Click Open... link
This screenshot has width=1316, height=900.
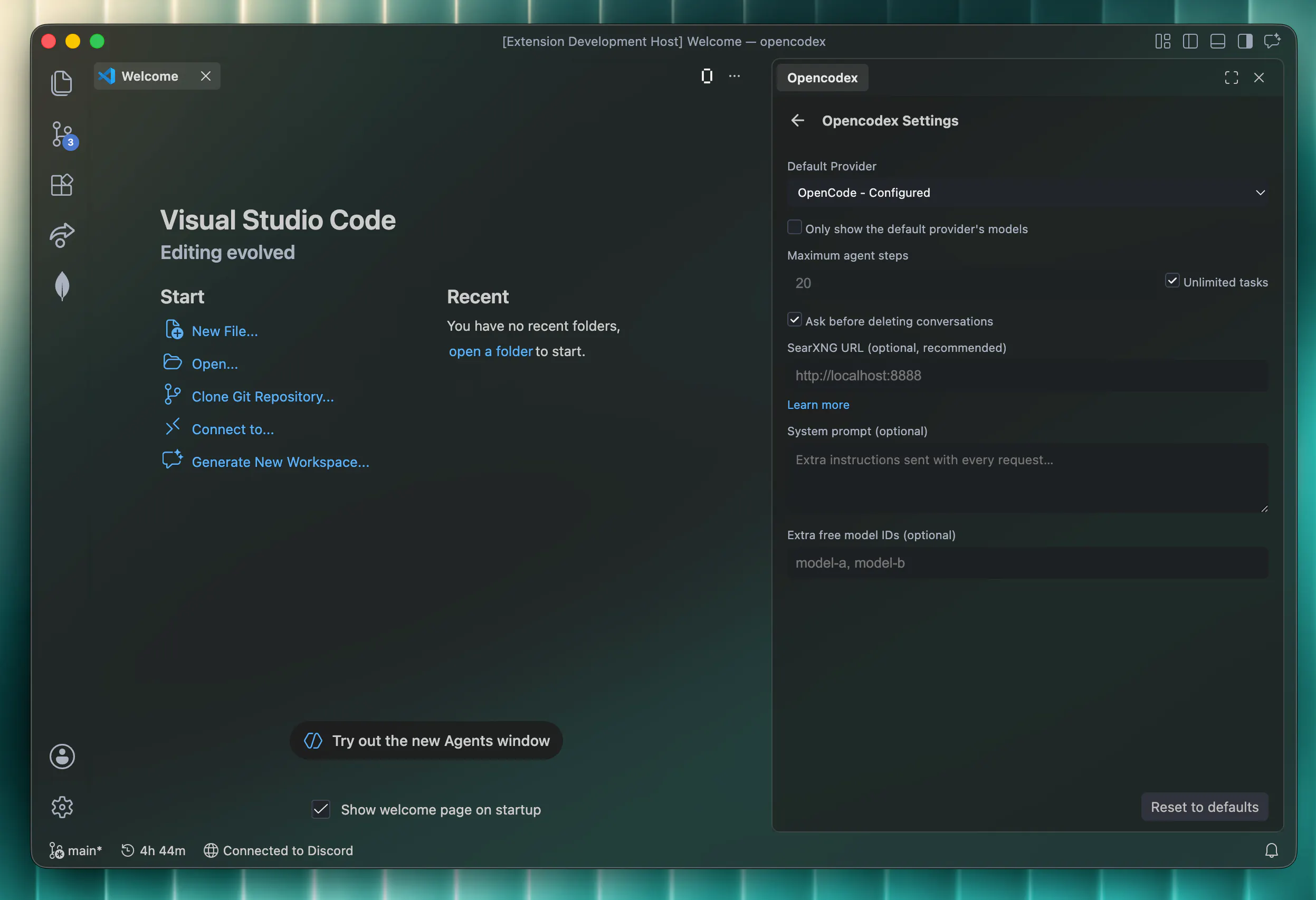(215, 364)
